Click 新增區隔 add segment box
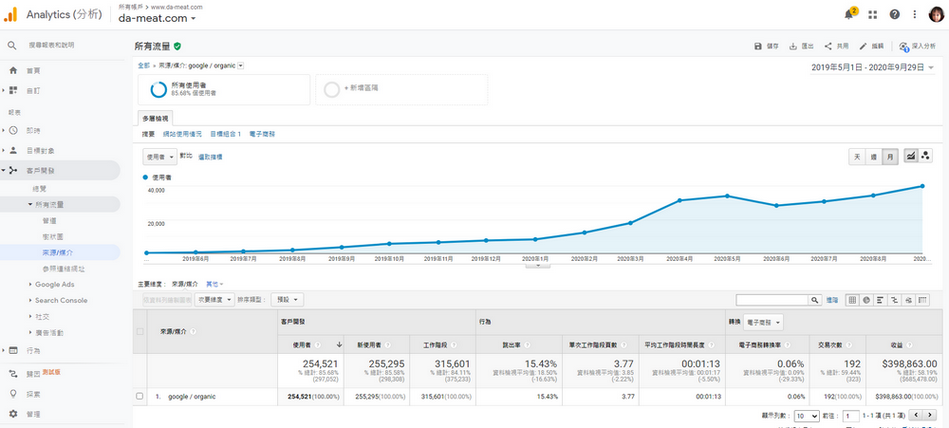 [401, 90]
